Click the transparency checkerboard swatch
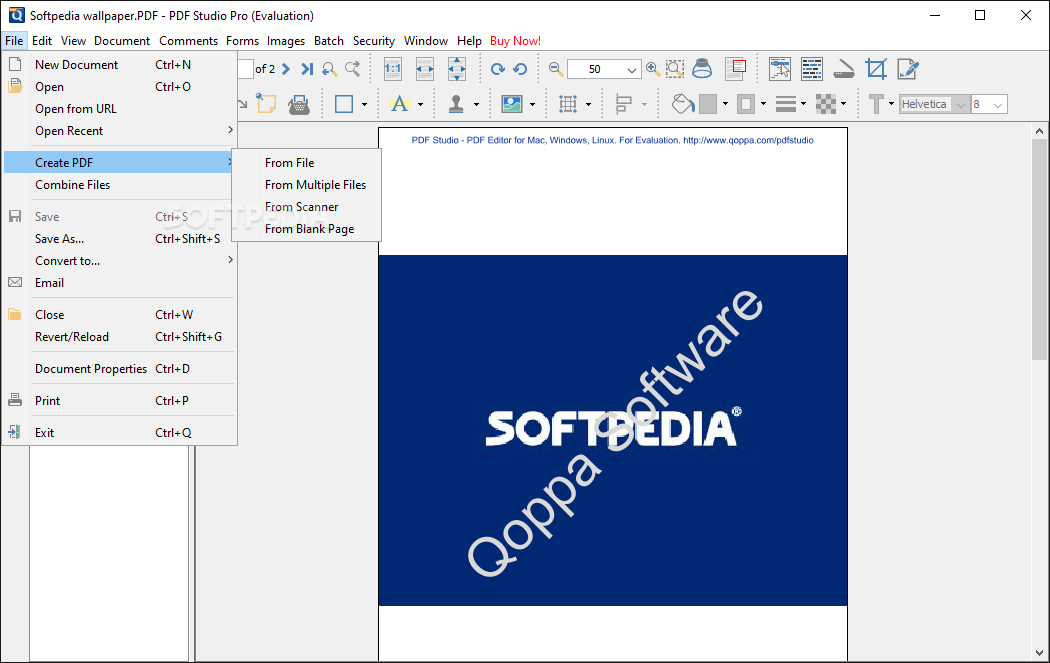Screen dimensions: 1050x663 pos(826,104)
